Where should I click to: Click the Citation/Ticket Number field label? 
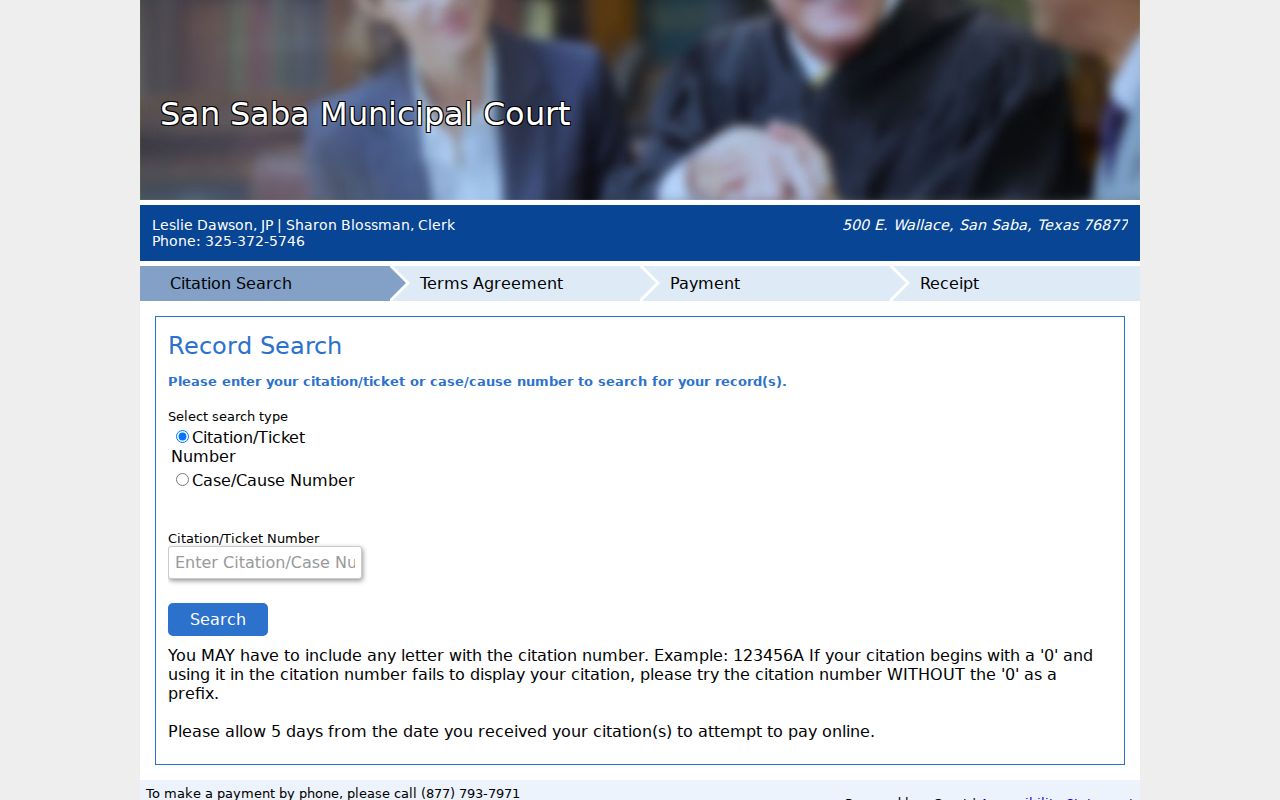(x=244, y=538)
